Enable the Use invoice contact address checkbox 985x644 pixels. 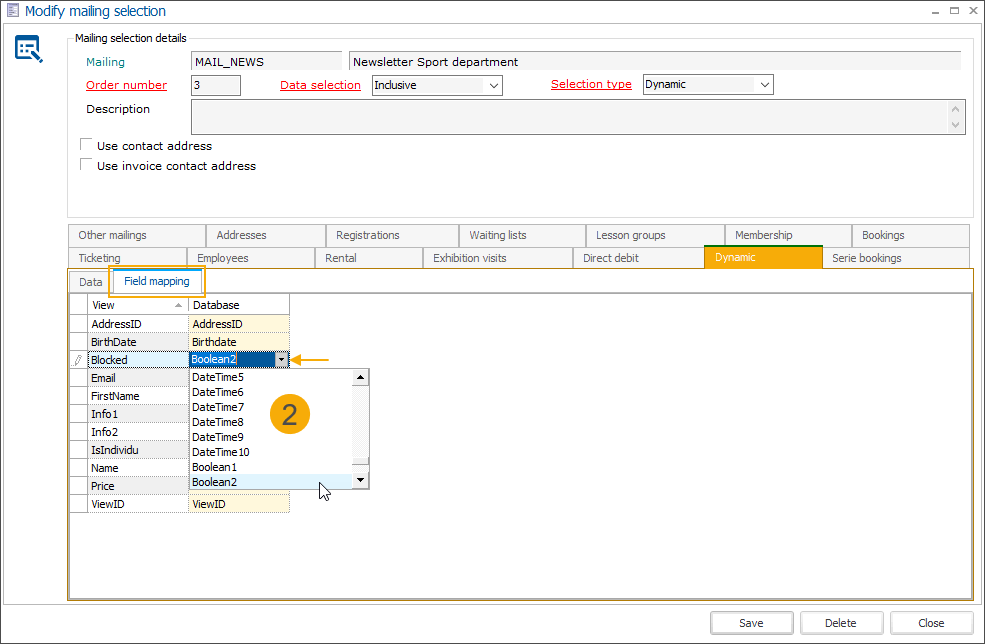click(86, 163)
